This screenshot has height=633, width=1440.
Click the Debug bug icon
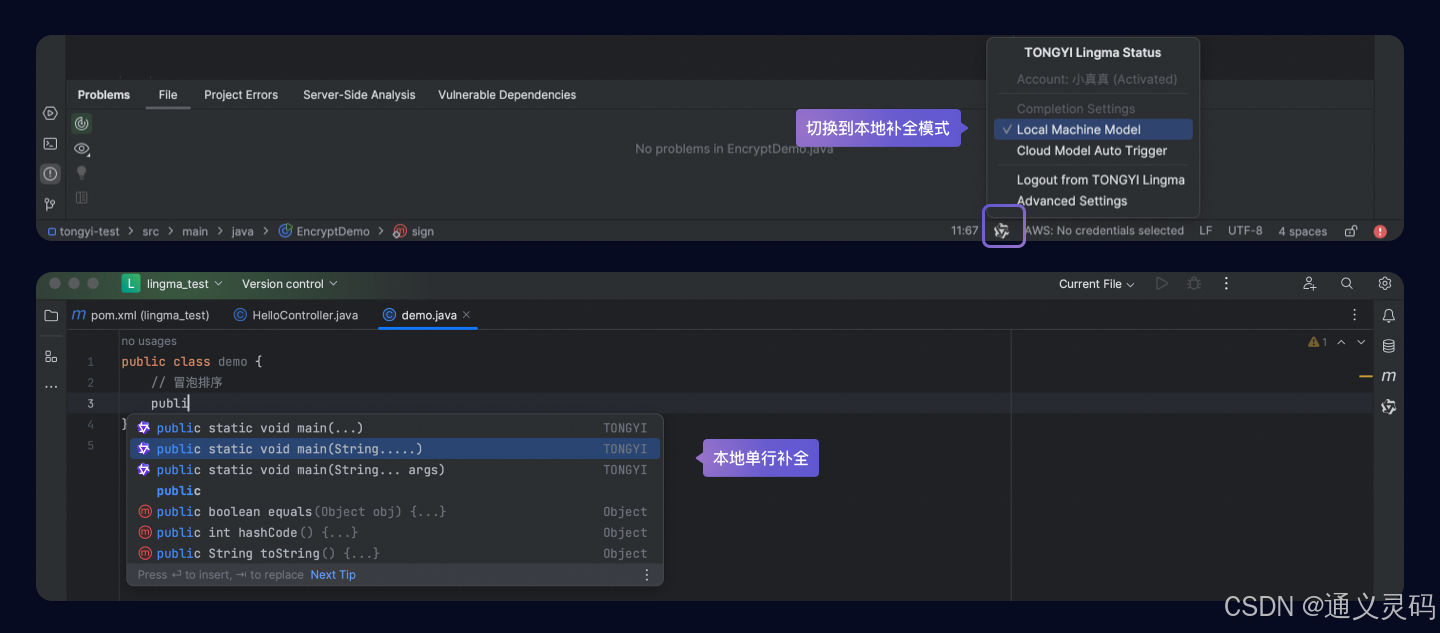(1194, 284)
